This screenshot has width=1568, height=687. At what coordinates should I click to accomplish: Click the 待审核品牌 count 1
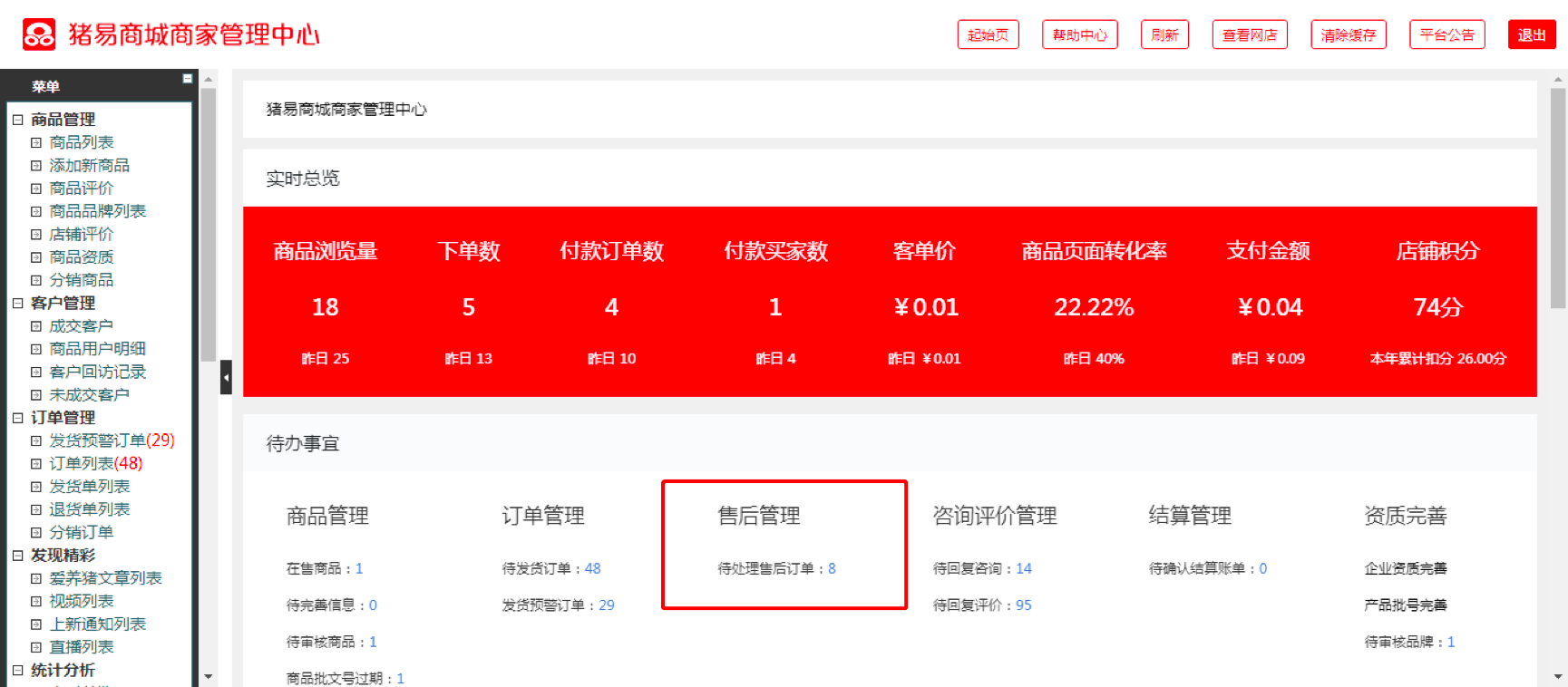pos(1451,643)
